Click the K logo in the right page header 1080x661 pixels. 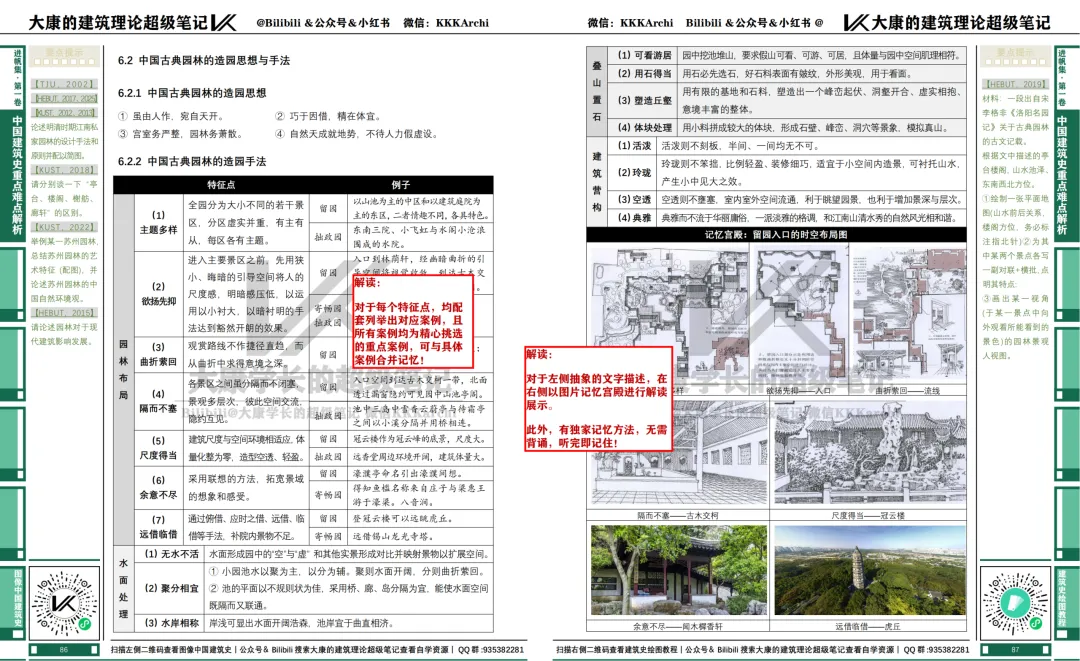[856, 23]
